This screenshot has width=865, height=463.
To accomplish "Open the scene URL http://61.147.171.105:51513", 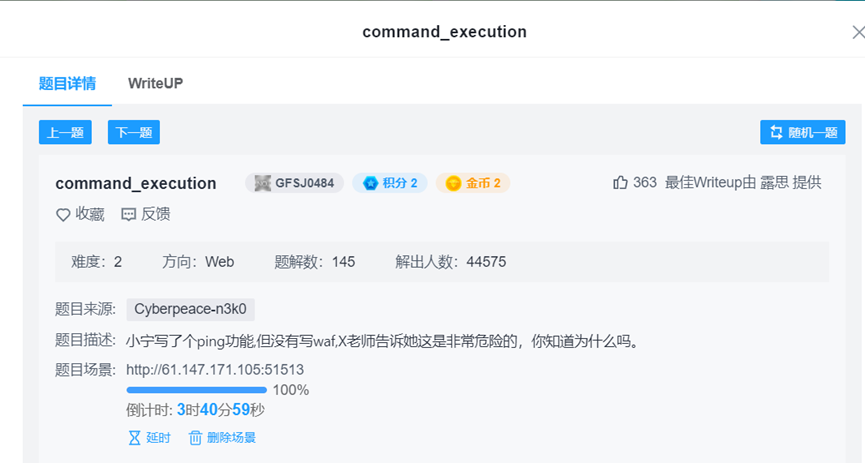I will pos(215,370).
